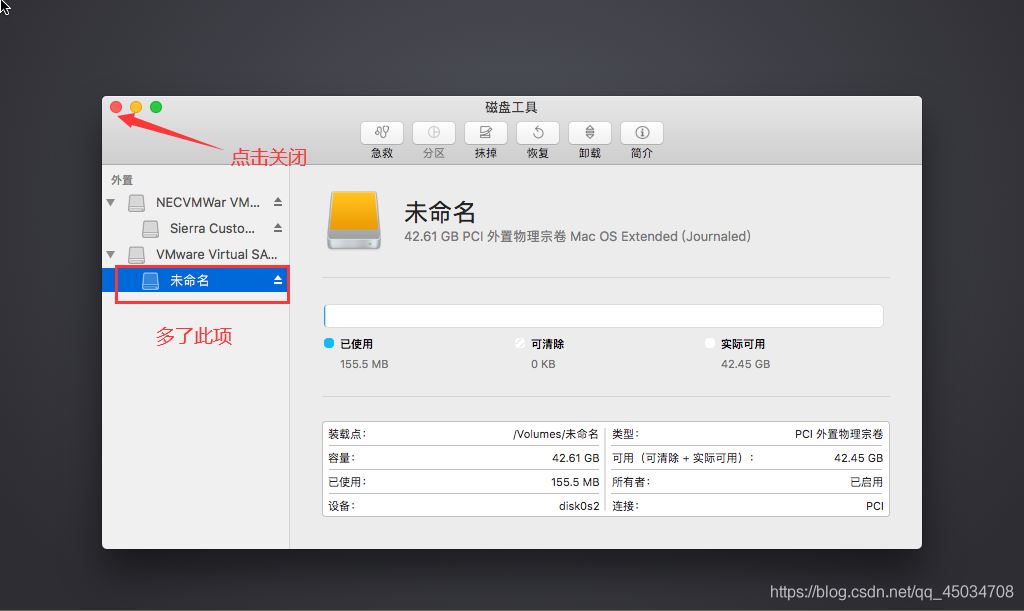The width and height of the screenshot is (1024, 611).
Task: Click the disk usage bar
Action: point(603,316)
